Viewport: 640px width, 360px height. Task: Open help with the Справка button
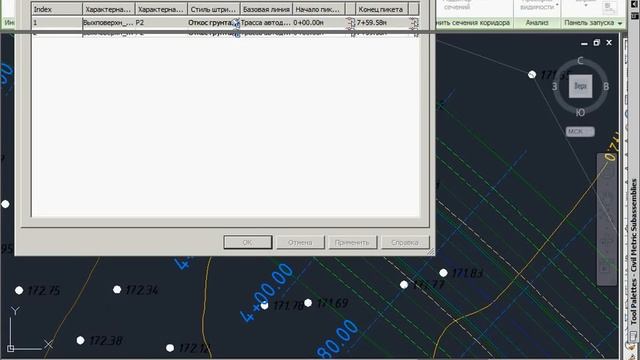tap(405, 242)
